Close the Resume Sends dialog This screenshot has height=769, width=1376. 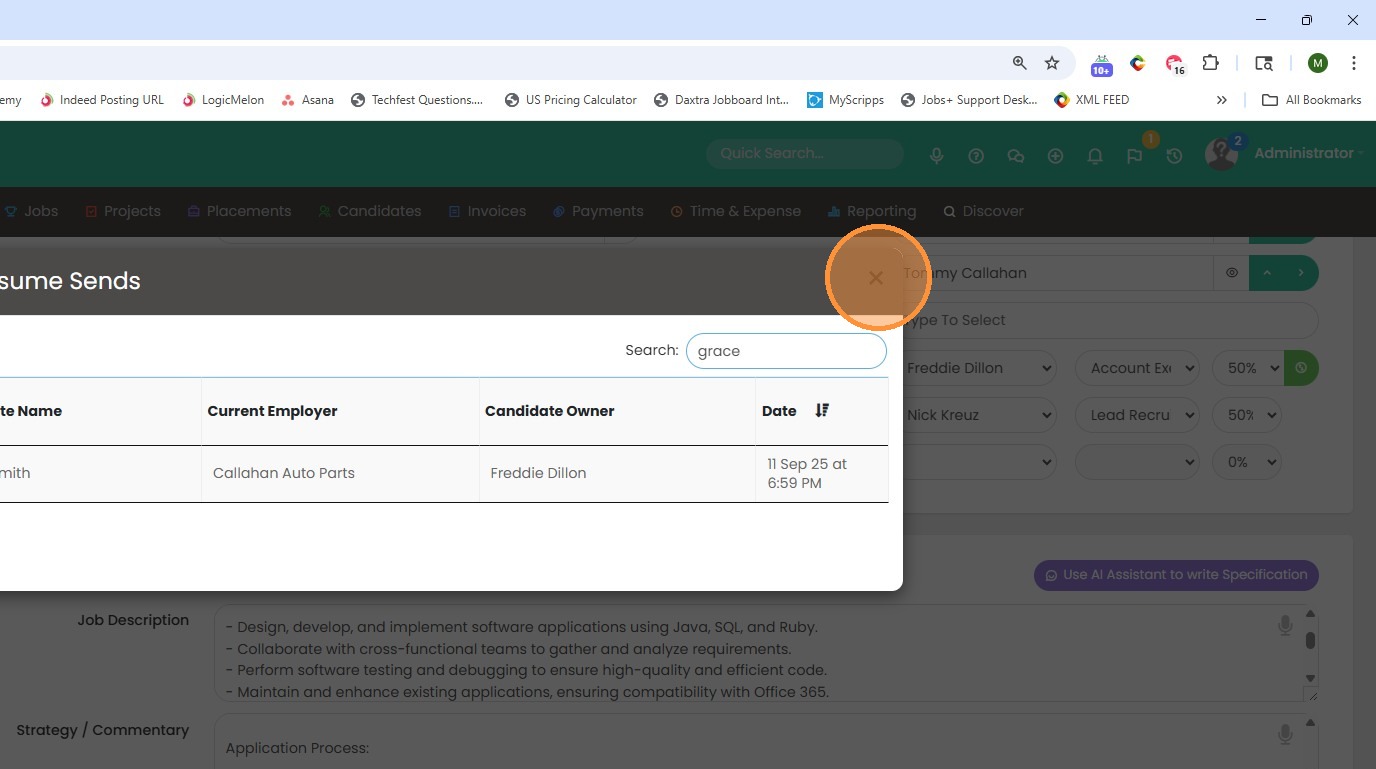tap(876, 278)
